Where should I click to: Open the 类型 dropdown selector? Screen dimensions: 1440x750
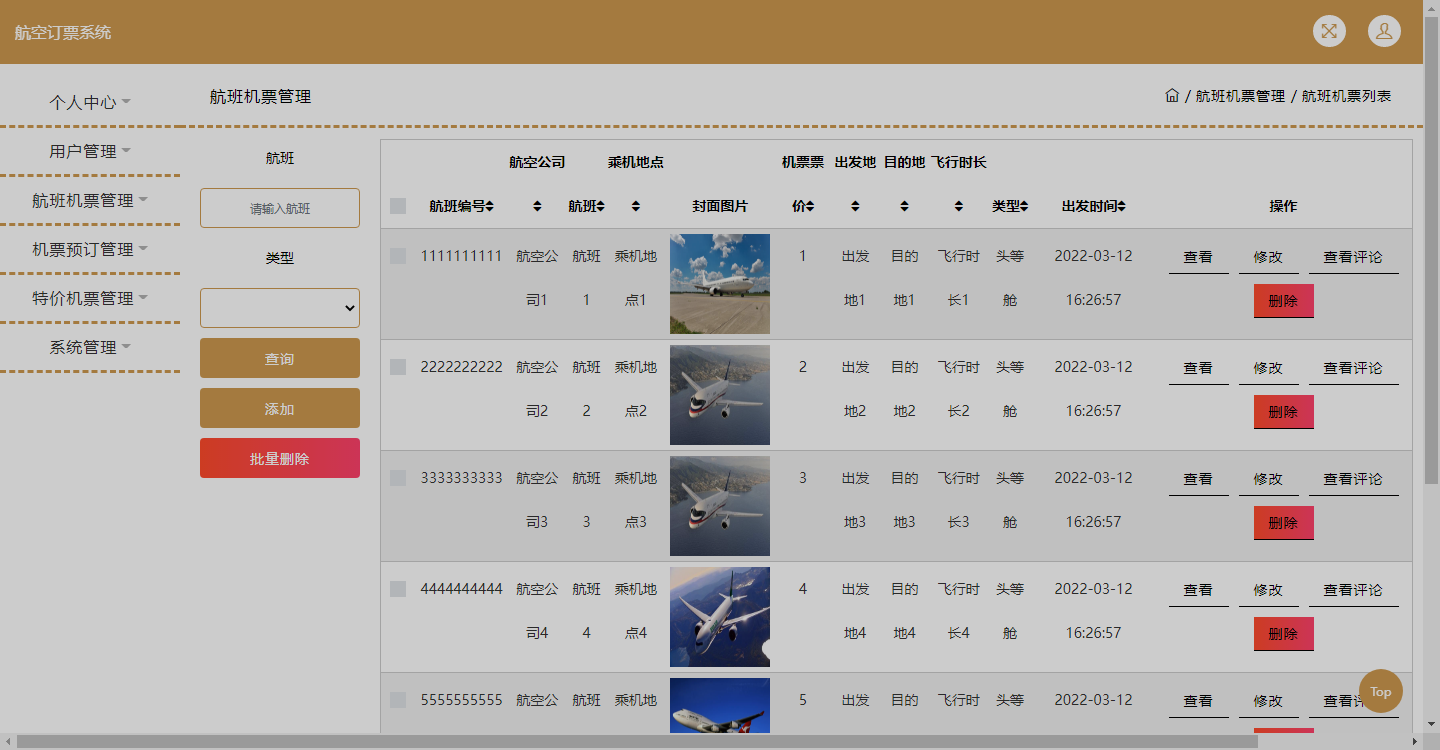(x=279, y=307)
